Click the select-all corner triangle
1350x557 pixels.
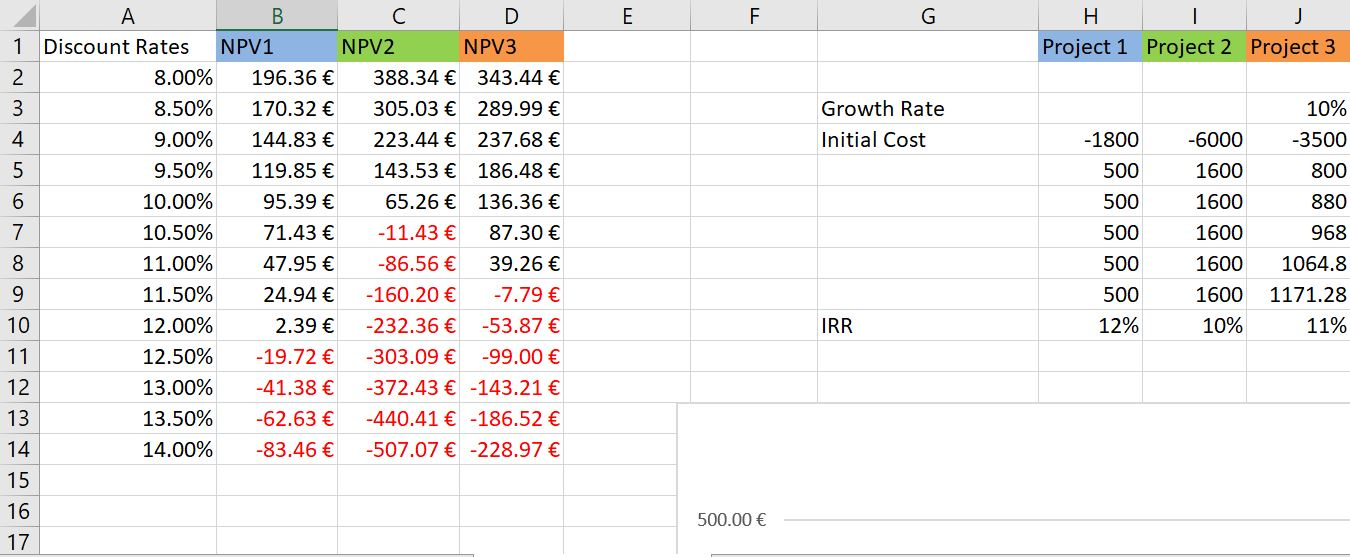[x=19, y=15]
